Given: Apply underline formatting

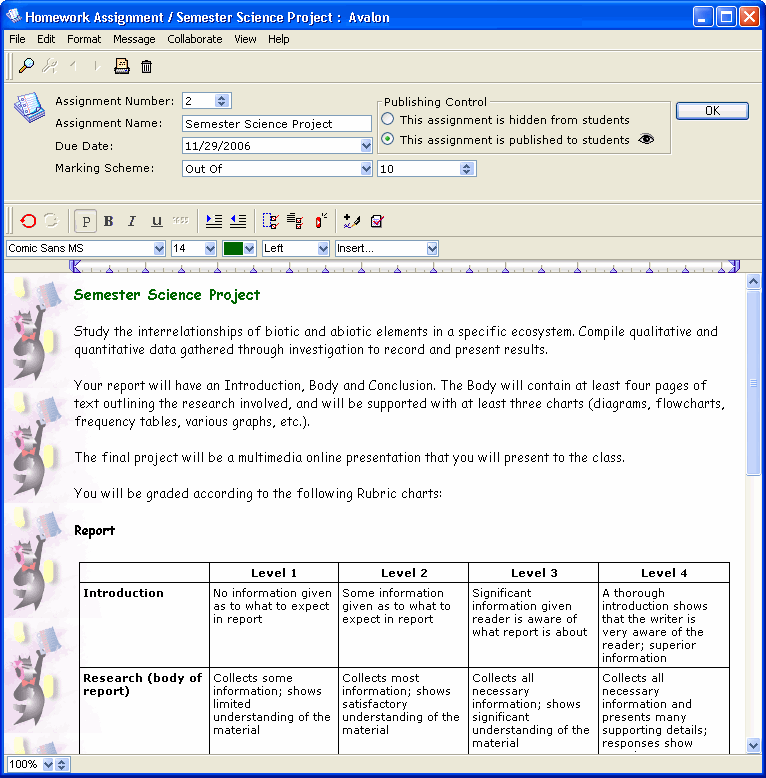Looking at the screenshot, I should tap(156, 221).
